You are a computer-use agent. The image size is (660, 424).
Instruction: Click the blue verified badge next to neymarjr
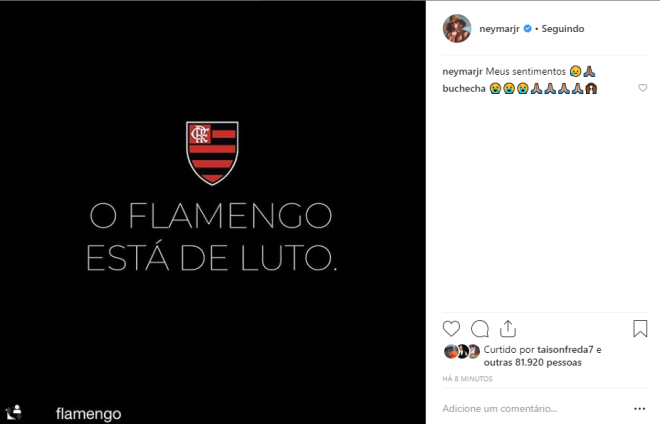click(527, 29)
